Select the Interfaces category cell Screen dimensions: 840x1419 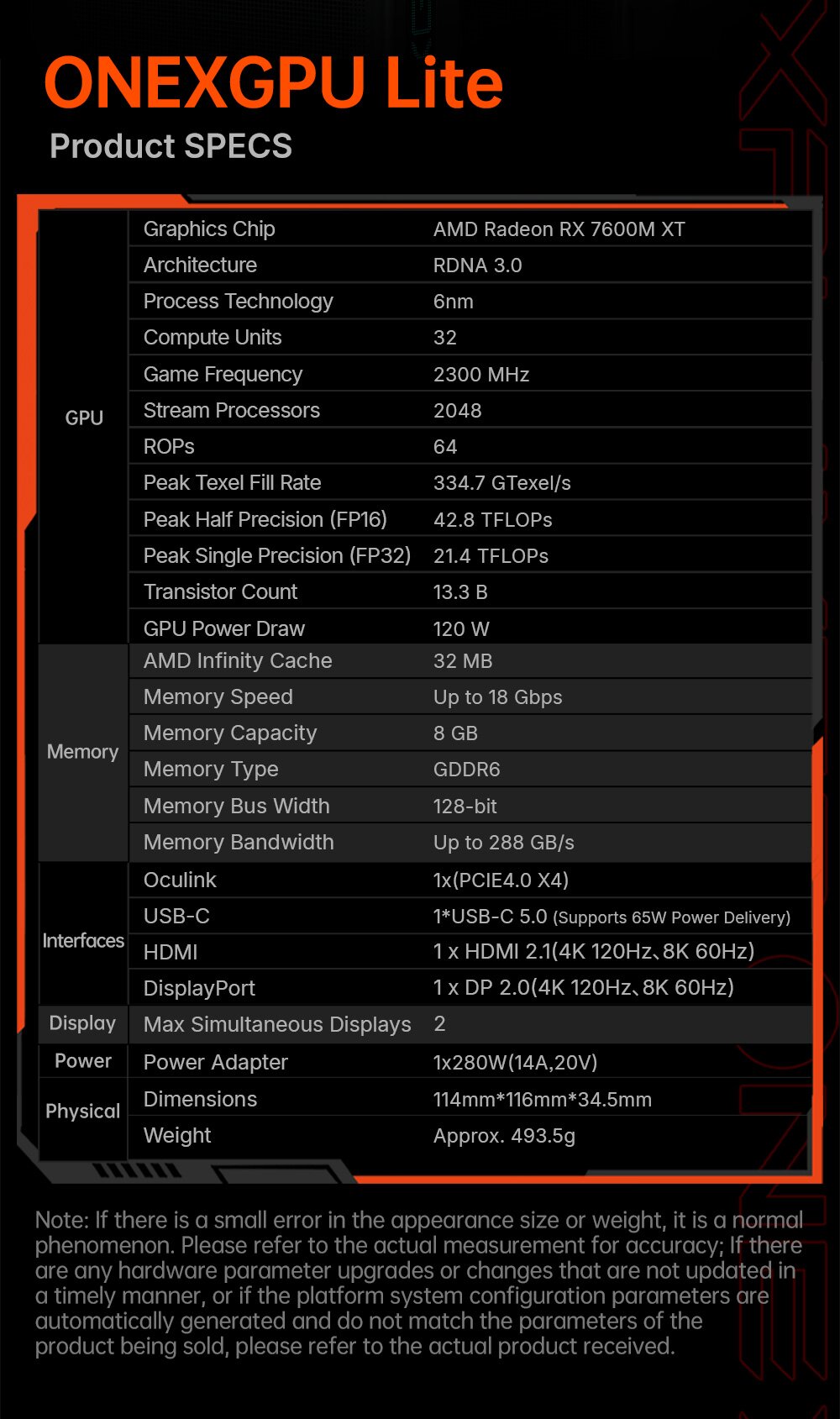pyautogui.click(x=83, y=941)
